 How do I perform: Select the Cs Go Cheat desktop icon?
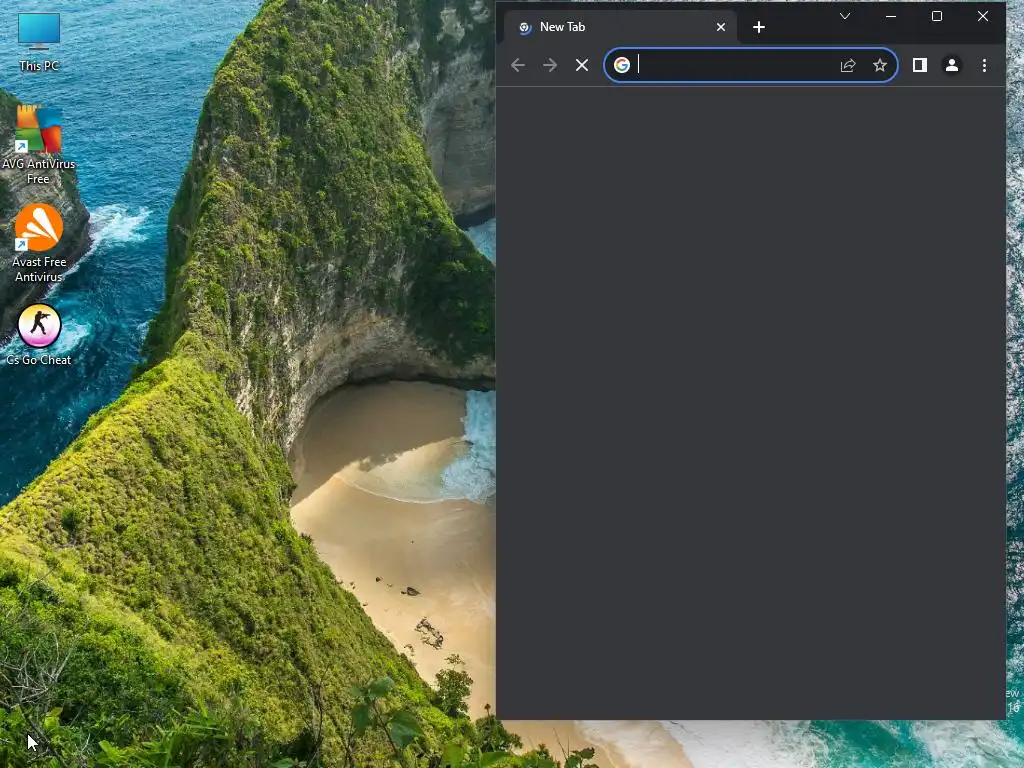39,334
